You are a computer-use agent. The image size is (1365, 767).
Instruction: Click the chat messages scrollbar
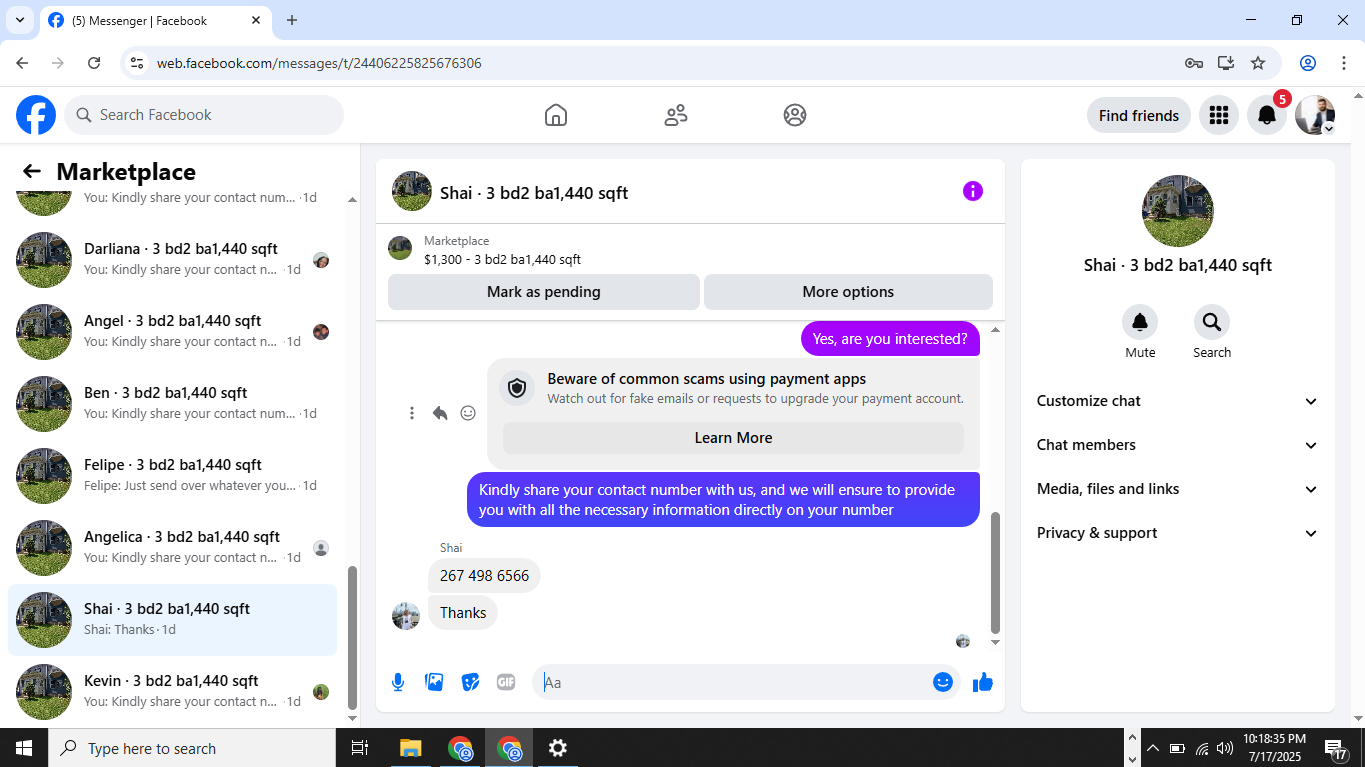[995, 573]
